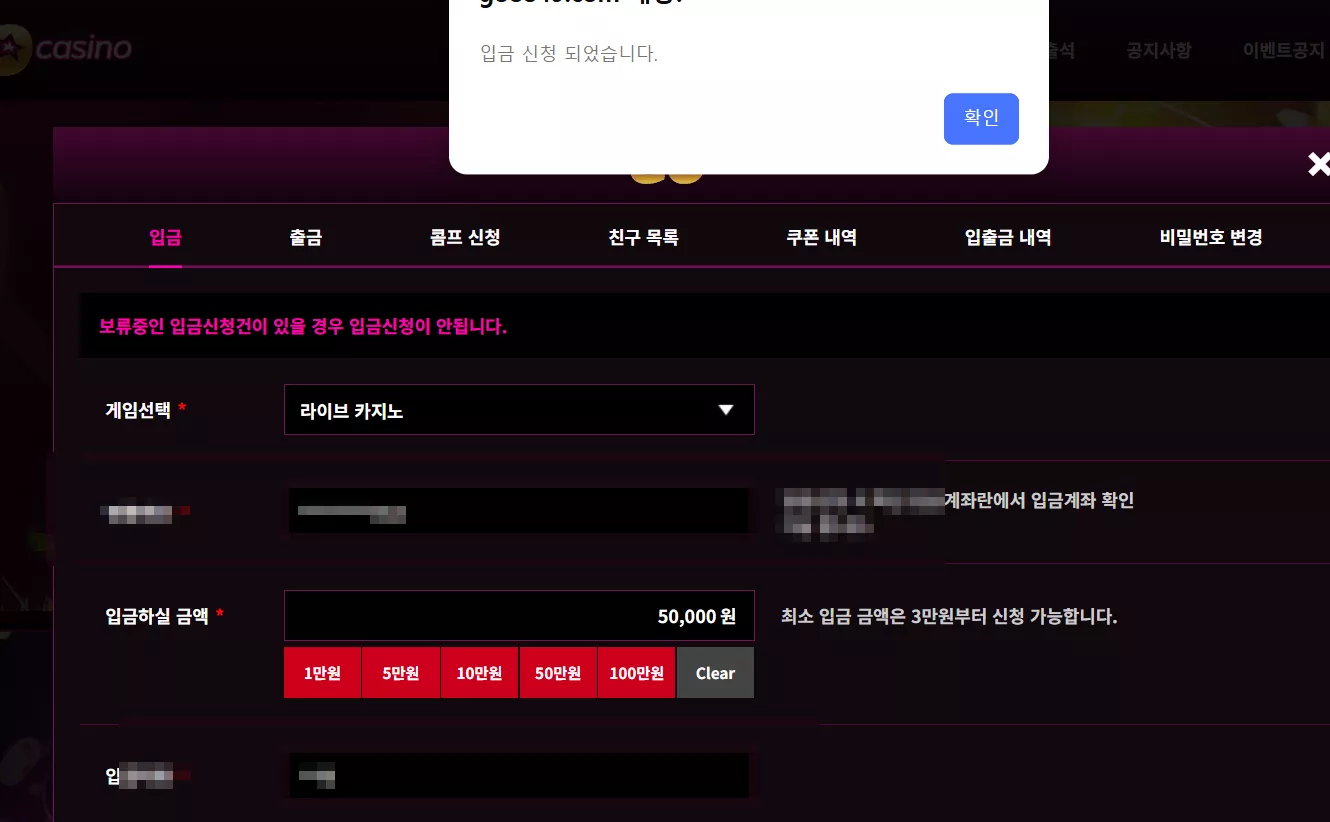View the 입출금 내역 tab

pyautogui.click(x=1008, y=238)
